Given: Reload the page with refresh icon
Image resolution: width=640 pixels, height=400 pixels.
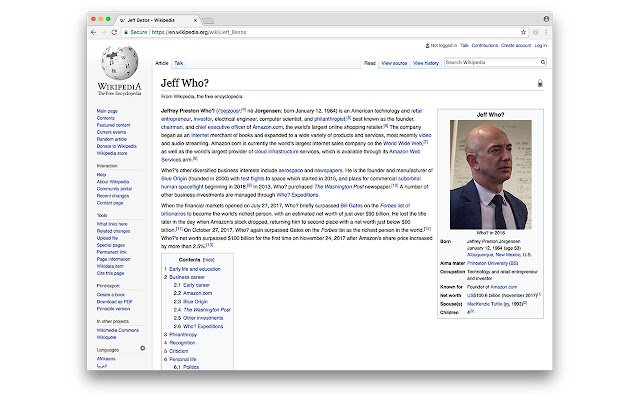Looking at the screenshot, I should pyautogui.click(x=114, y=32).
